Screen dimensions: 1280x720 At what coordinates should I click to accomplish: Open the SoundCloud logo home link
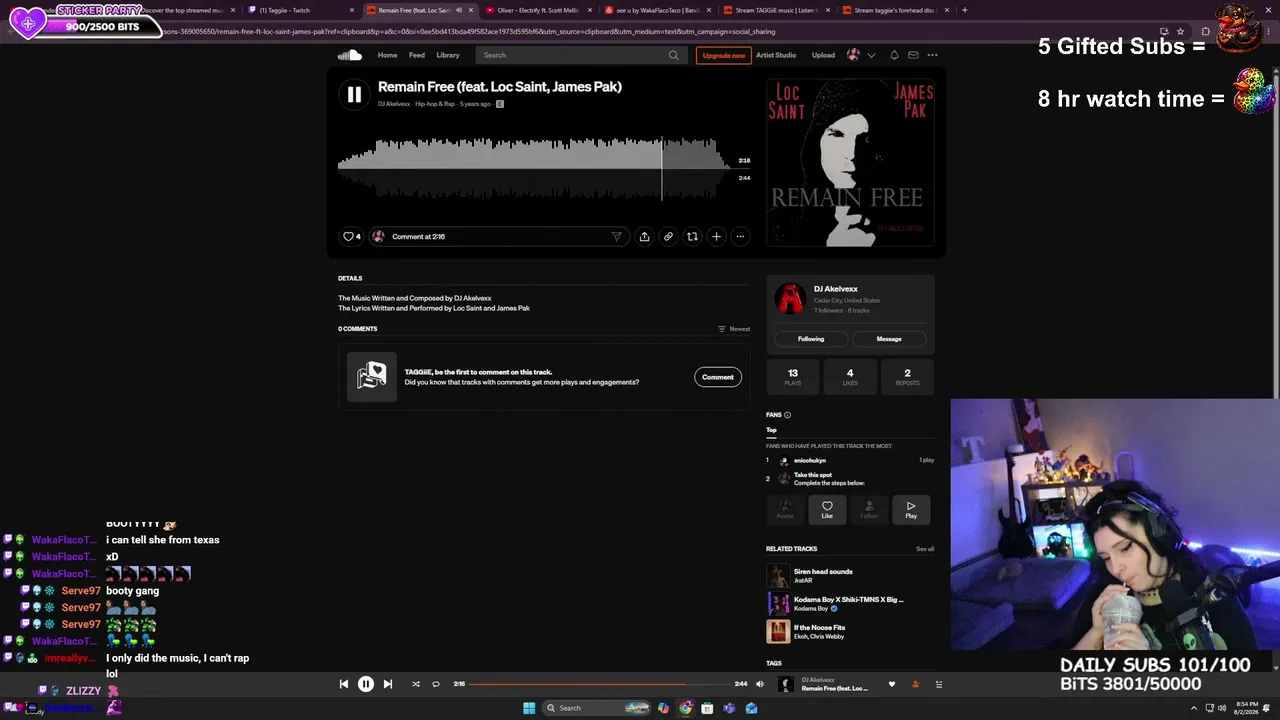click(x=349, y=55)
